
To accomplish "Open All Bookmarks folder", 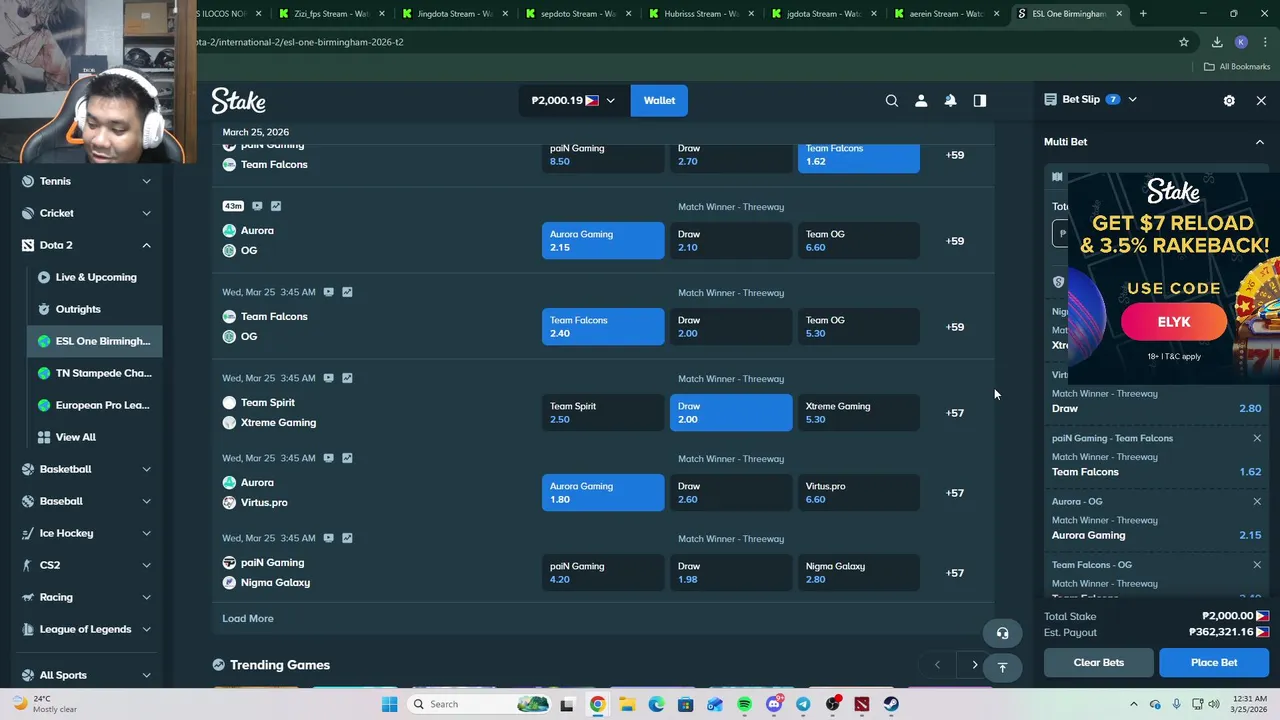I will (1237, 67).
